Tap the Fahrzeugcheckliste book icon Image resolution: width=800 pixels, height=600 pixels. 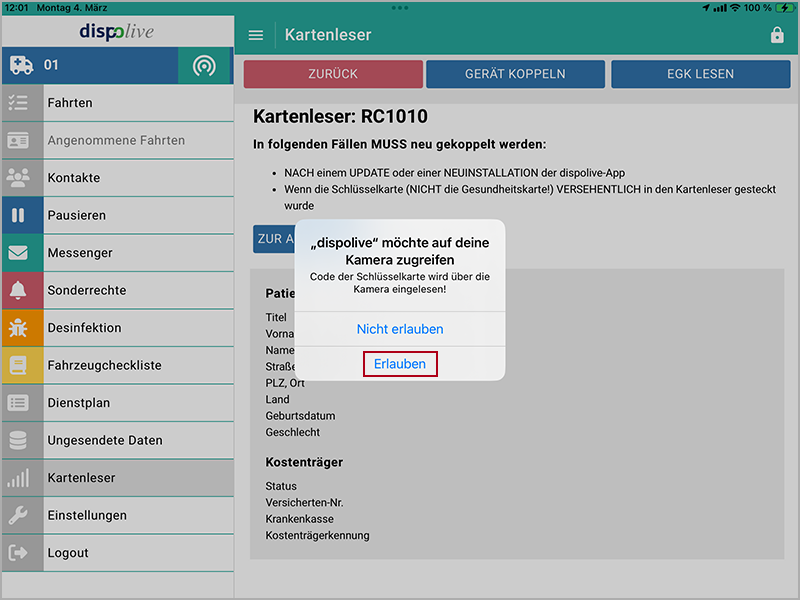[18, 365]
